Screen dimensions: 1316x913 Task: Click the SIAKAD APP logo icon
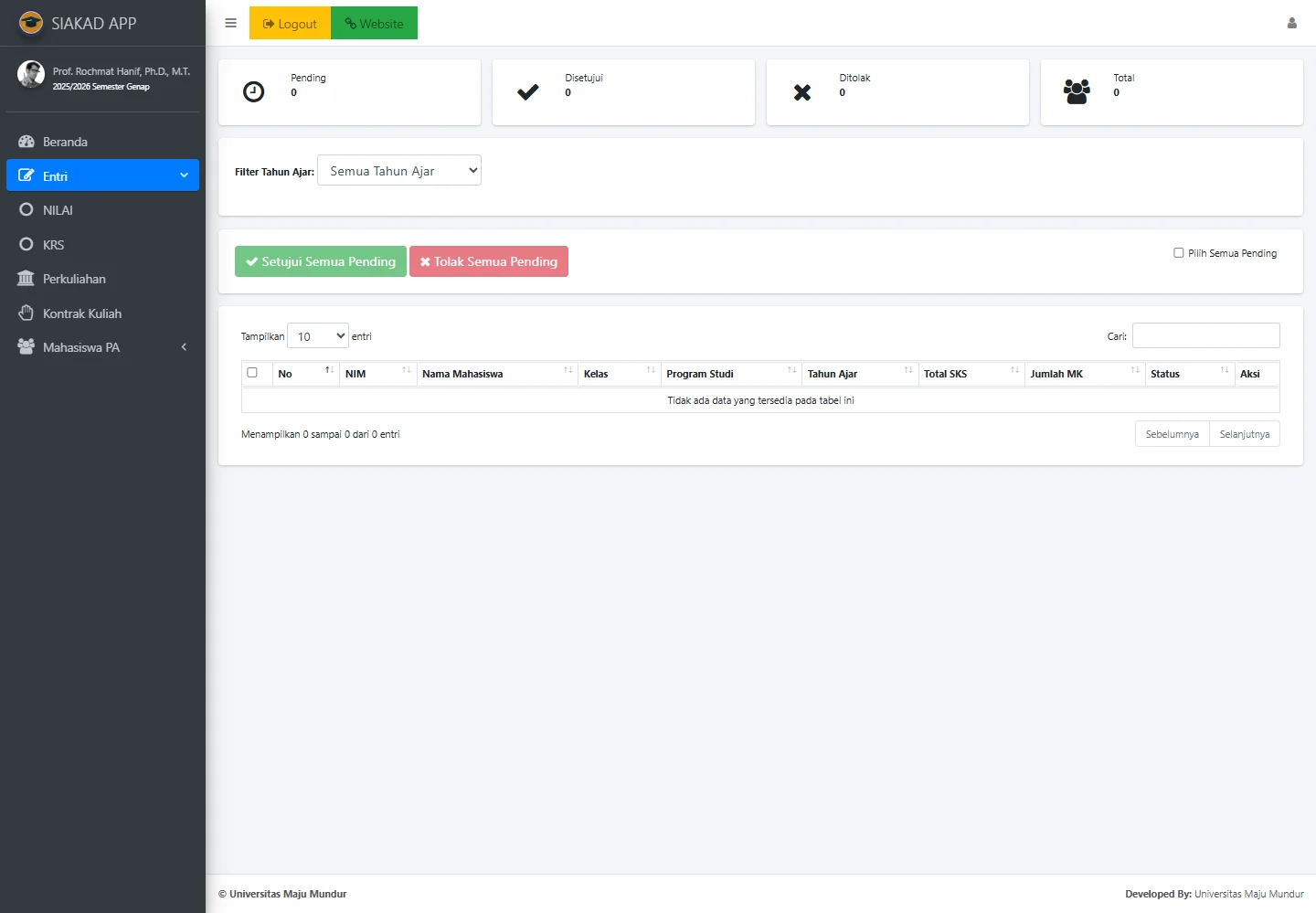pyautogui.click(x=31, y=23)
